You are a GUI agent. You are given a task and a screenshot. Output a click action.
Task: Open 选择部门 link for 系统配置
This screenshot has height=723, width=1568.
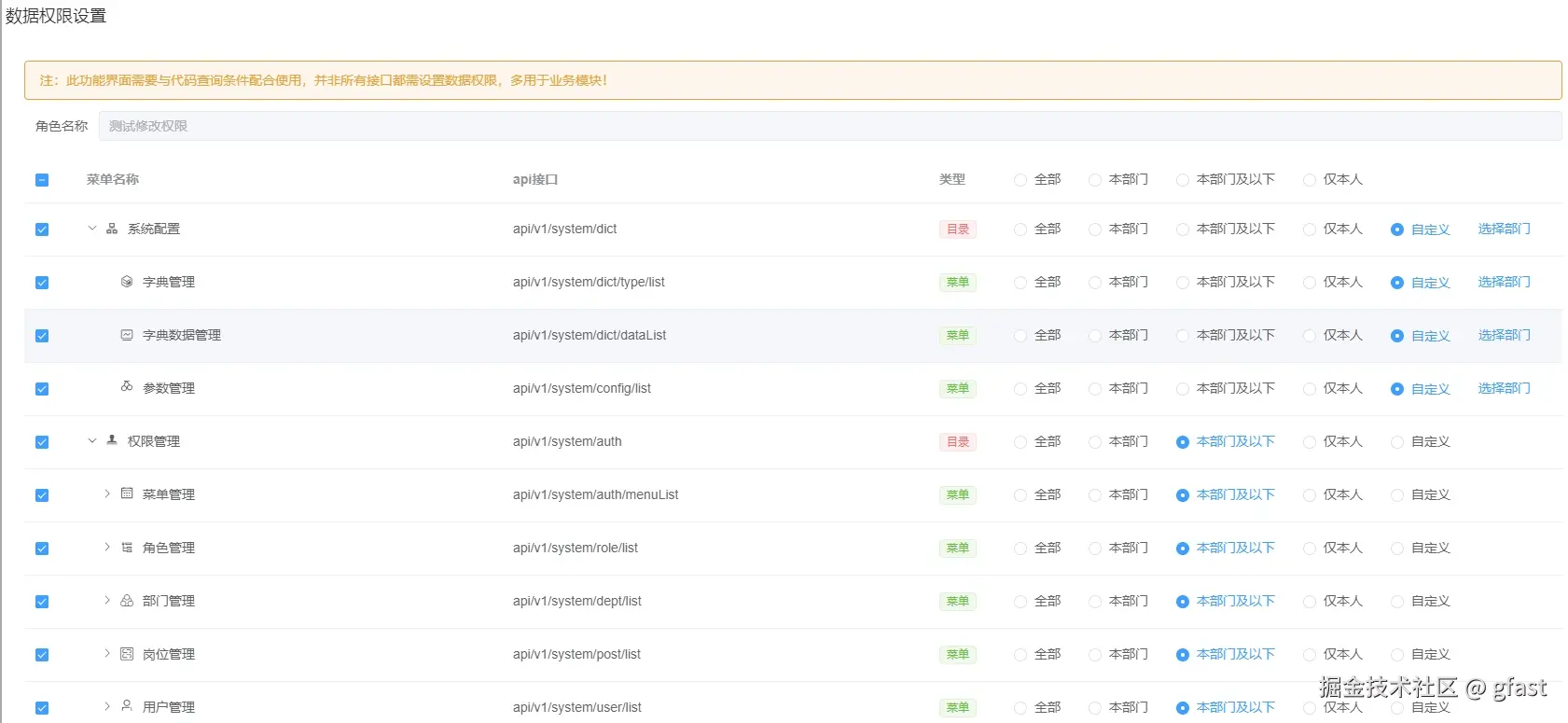click(1504, 229)
